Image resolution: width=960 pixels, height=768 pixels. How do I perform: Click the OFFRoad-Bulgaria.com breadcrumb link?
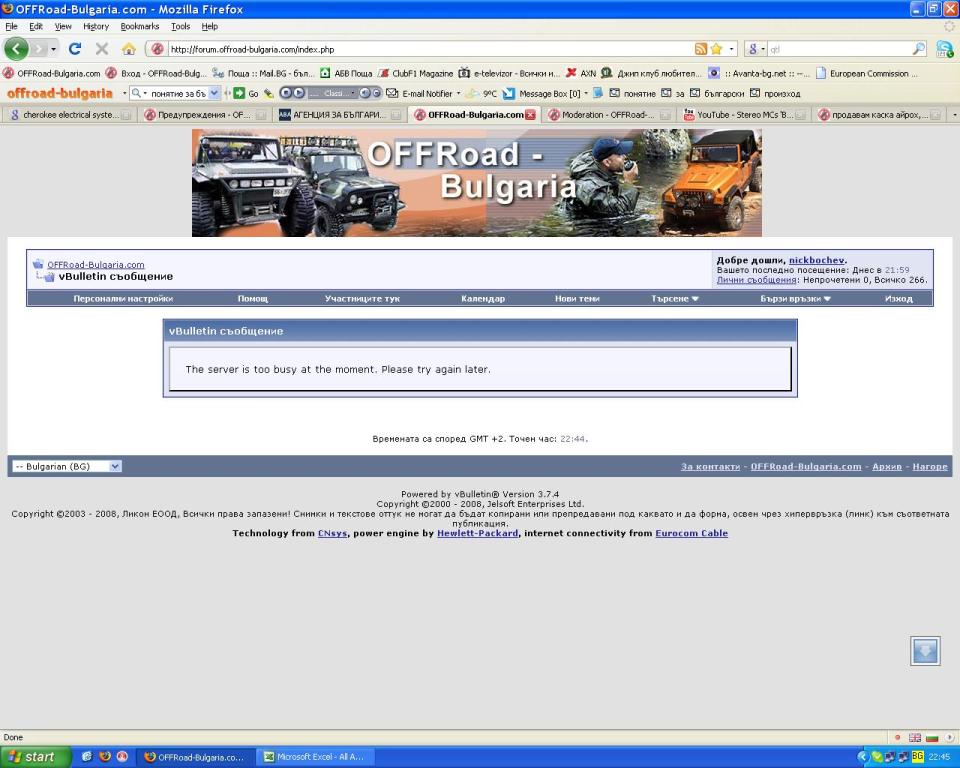pyautogui.click(x=96, y=265)
